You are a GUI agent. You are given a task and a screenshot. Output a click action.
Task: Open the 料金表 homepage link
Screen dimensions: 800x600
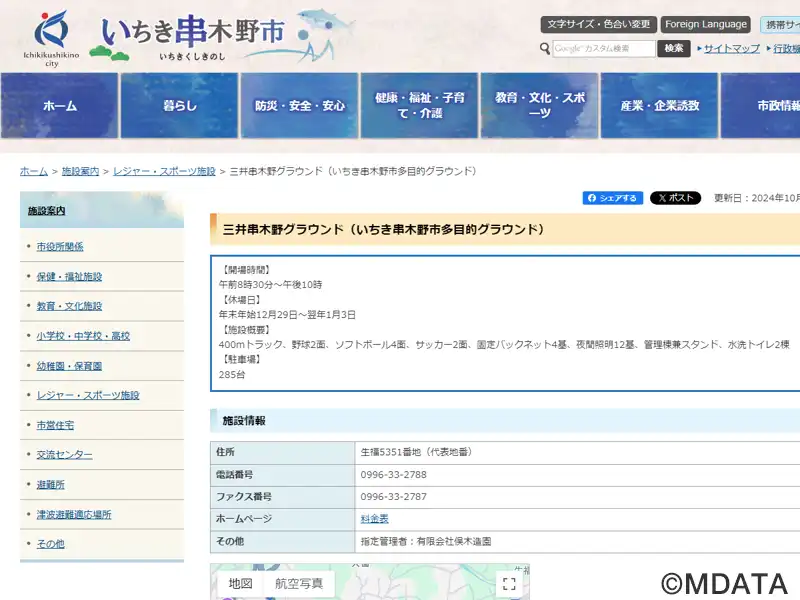click(x=374, y=519)
